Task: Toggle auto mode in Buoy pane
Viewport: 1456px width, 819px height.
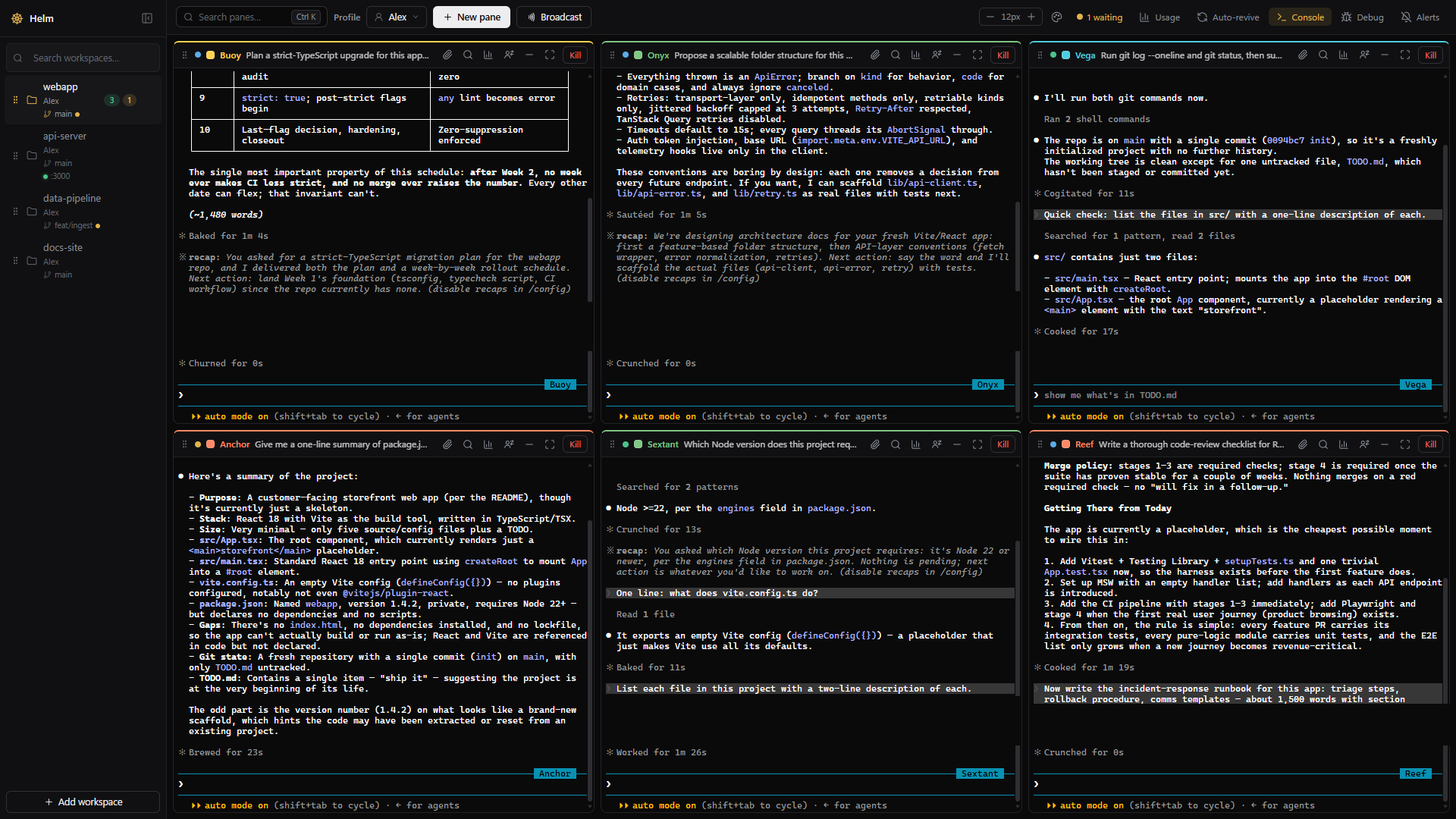Action: pyautogui.click(x=230, y=416)
